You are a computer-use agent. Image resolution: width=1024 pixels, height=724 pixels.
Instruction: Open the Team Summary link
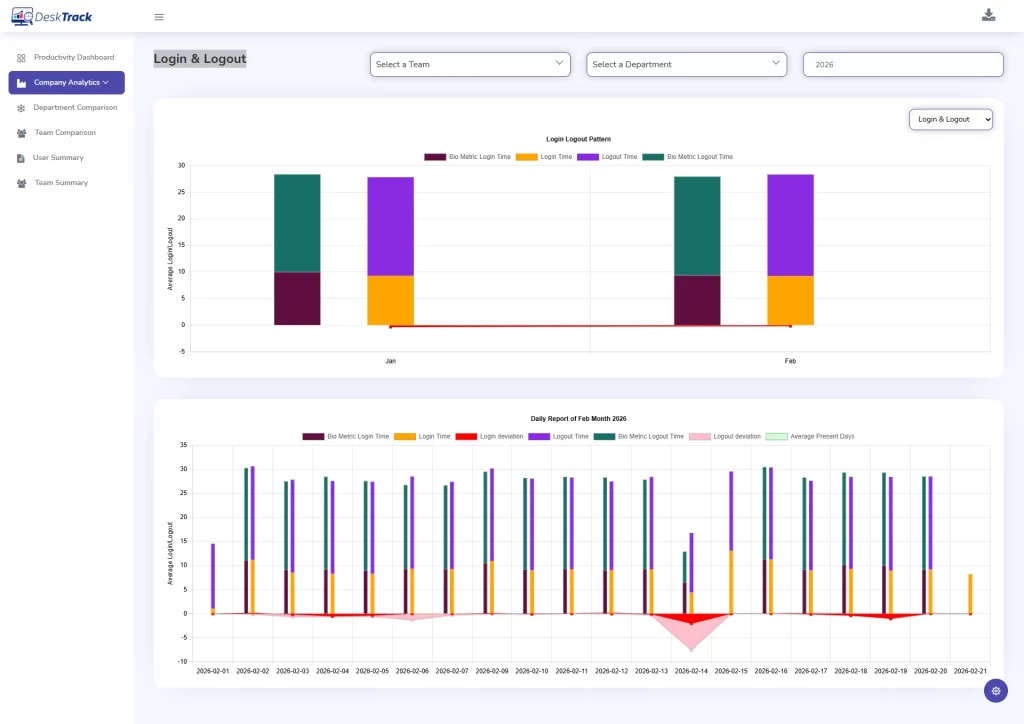click(61, 183)
